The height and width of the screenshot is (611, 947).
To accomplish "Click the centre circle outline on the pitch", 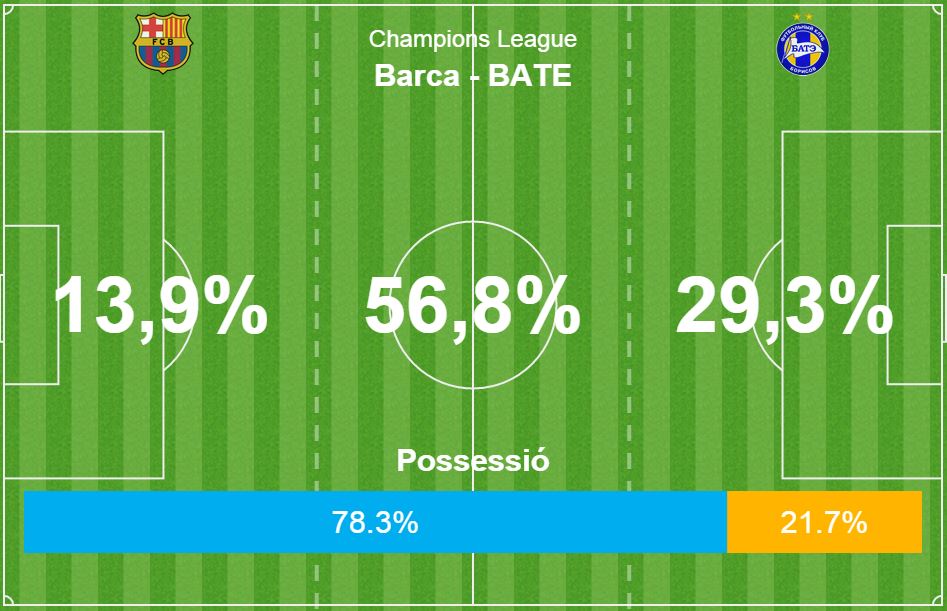I will coord(473,222).
